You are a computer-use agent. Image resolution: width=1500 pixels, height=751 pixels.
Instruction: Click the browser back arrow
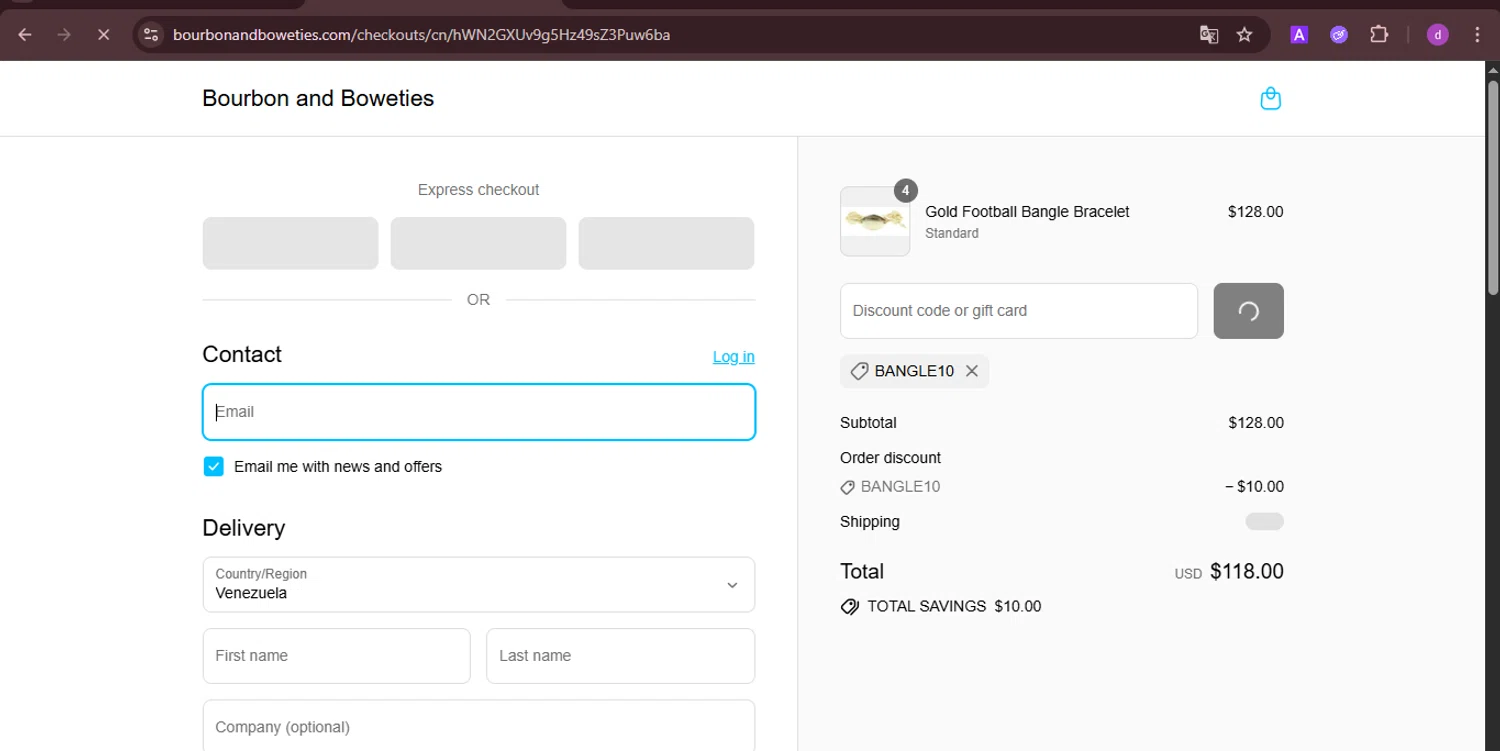coord(25,35)
